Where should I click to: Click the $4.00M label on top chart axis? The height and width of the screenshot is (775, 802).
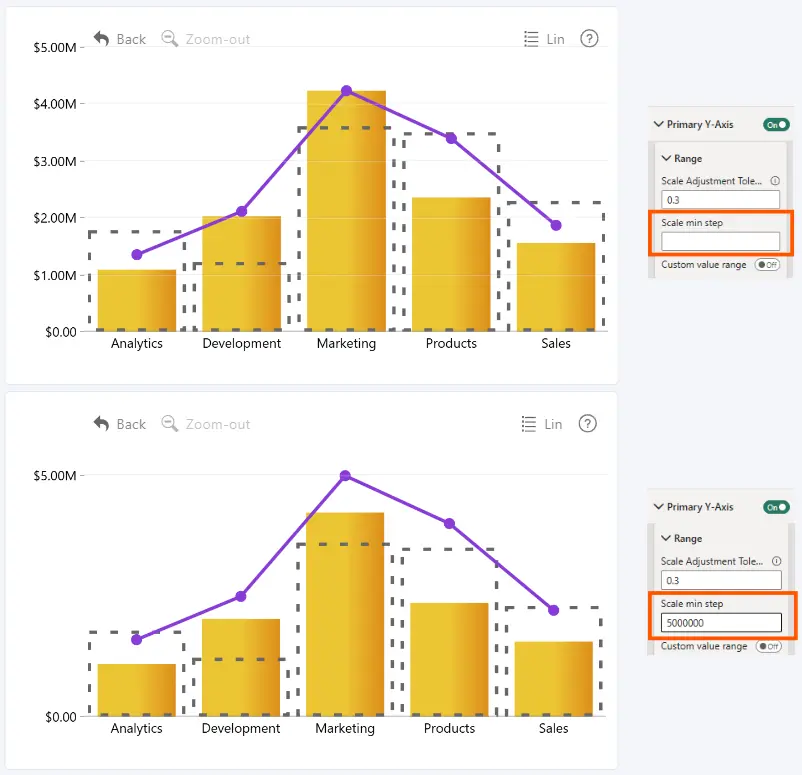(55, 104)
